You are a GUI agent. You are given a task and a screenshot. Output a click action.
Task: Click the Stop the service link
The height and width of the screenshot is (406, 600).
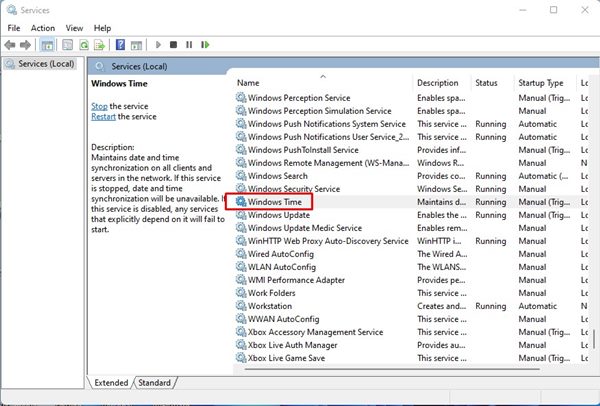pos(99,106)
